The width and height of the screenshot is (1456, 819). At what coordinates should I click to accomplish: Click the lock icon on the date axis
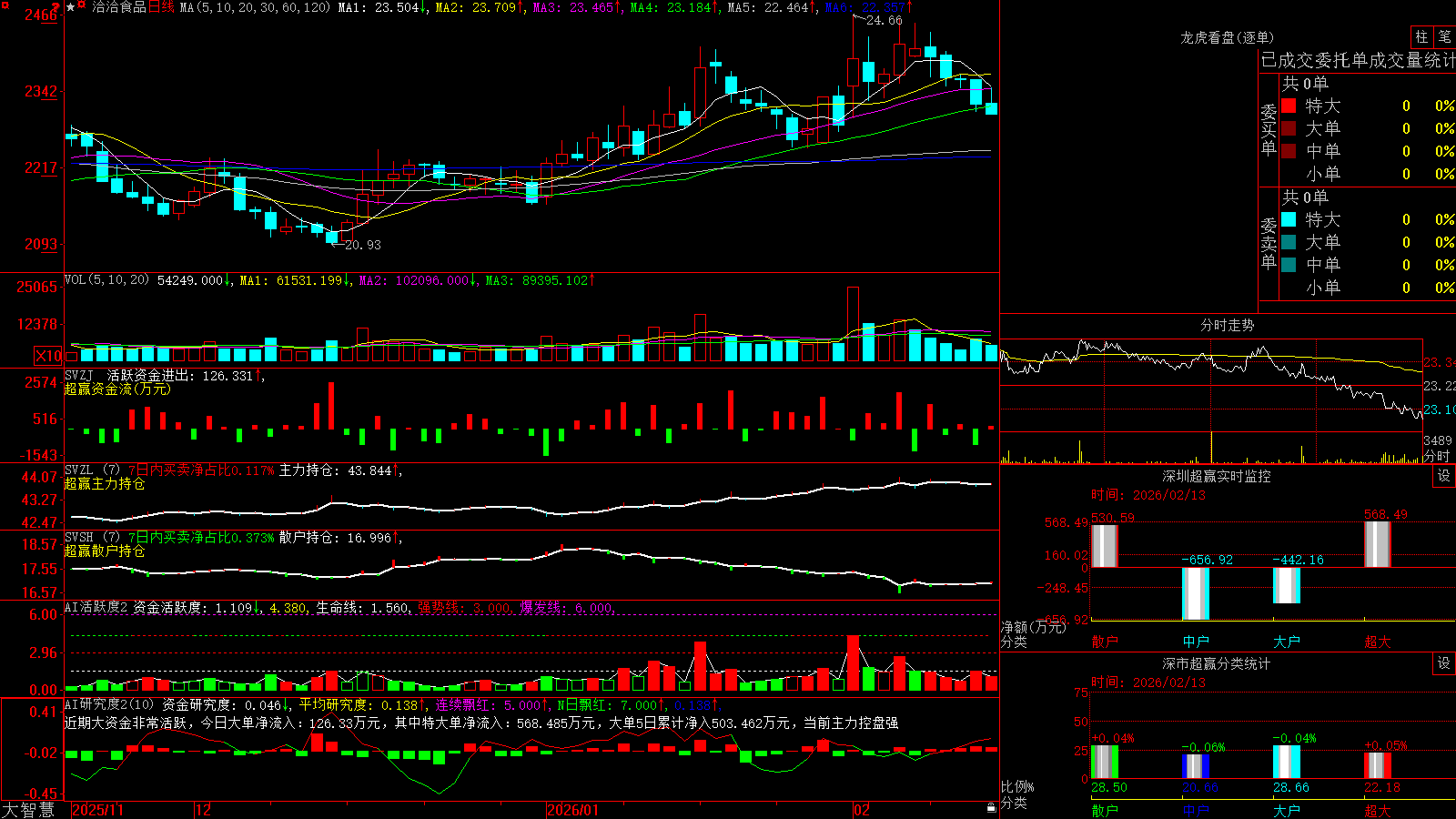click(x=991, y=808)
